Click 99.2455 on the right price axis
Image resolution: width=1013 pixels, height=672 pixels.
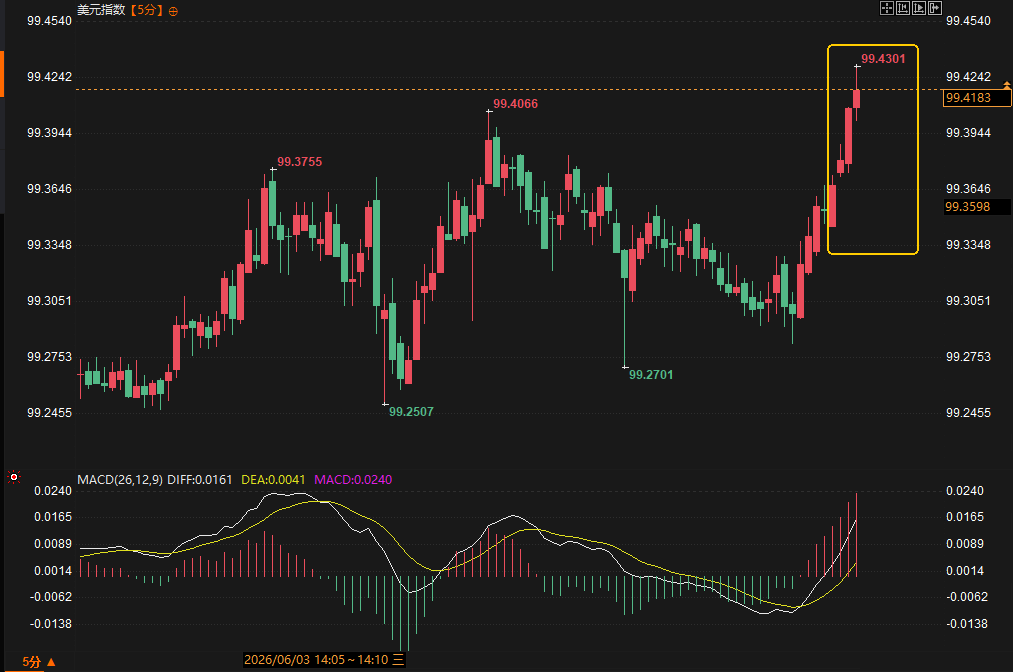click(x=968, y=412)
